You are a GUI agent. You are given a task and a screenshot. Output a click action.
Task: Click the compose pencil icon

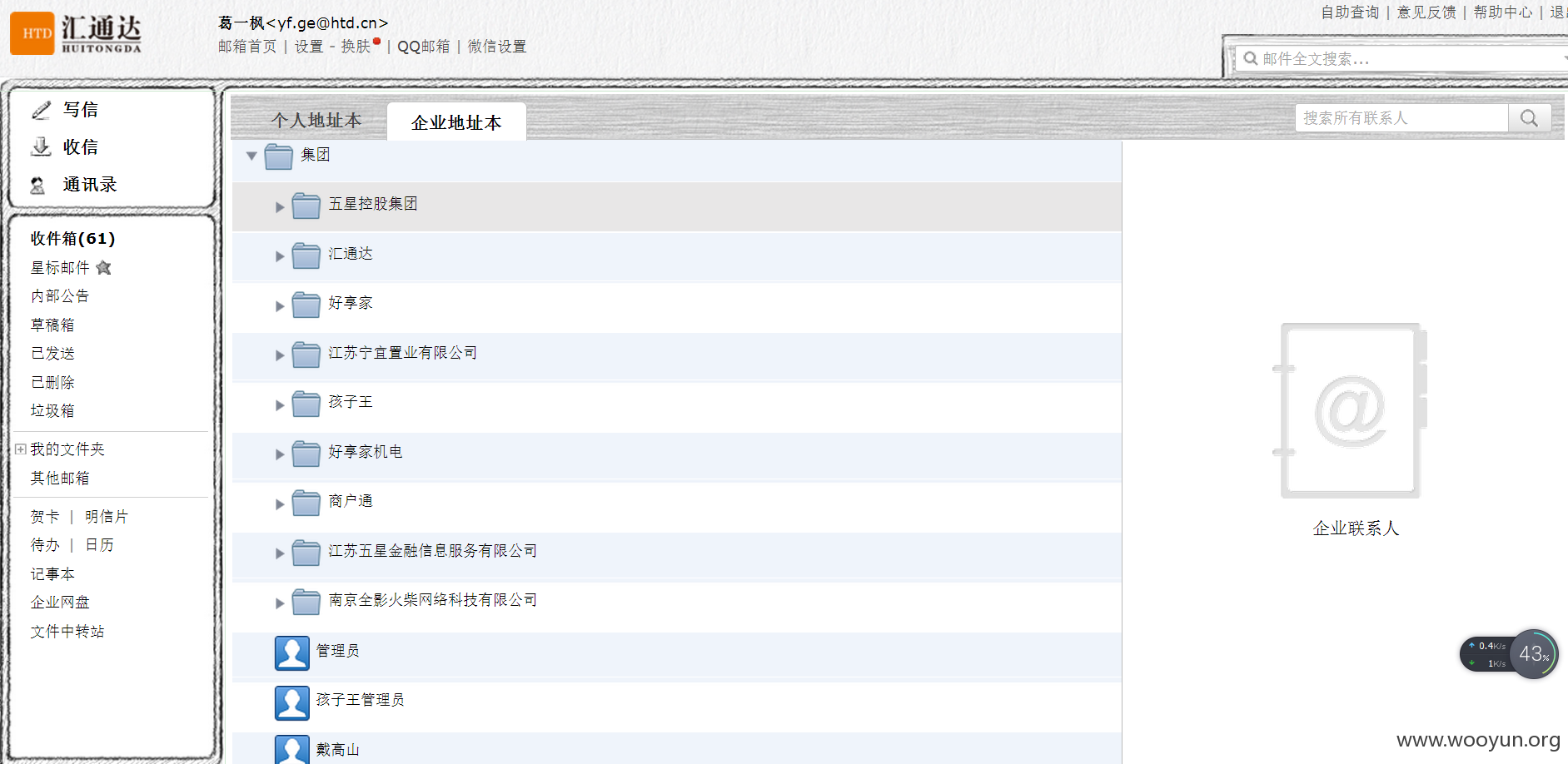tap(41, 110)
